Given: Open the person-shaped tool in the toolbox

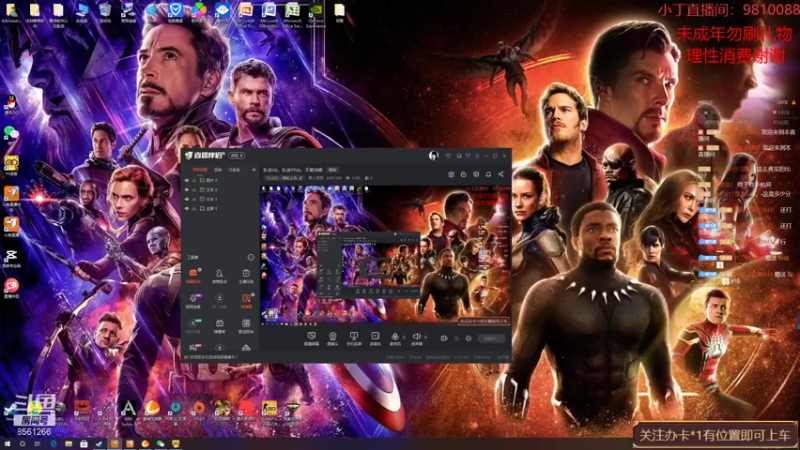Looking at the screenshot, I should point(219,276).
